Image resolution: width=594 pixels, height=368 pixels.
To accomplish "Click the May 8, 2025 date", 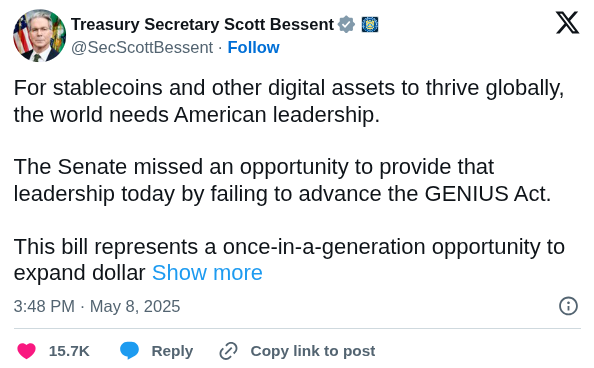I will (x=135, y=306).
